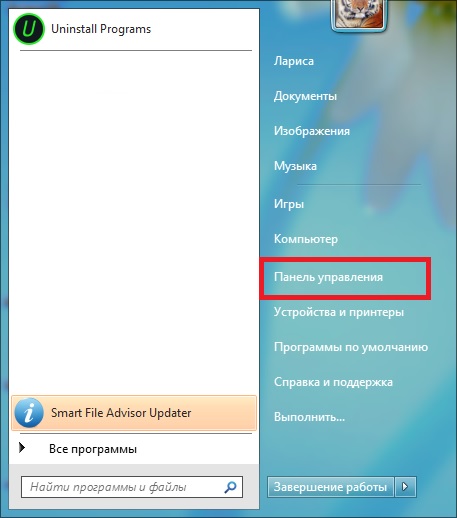457x518 pixels.
Task: Open Игры folder
Action: tap(289, 204)
